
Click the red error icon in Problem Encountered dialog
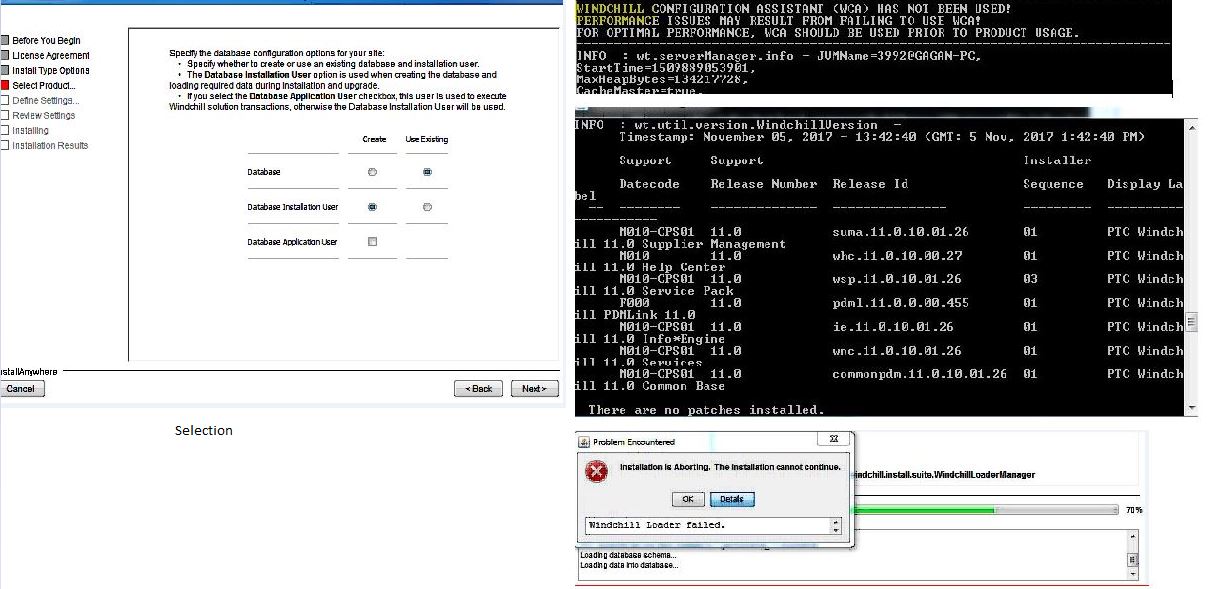click(x=598, y=470)
